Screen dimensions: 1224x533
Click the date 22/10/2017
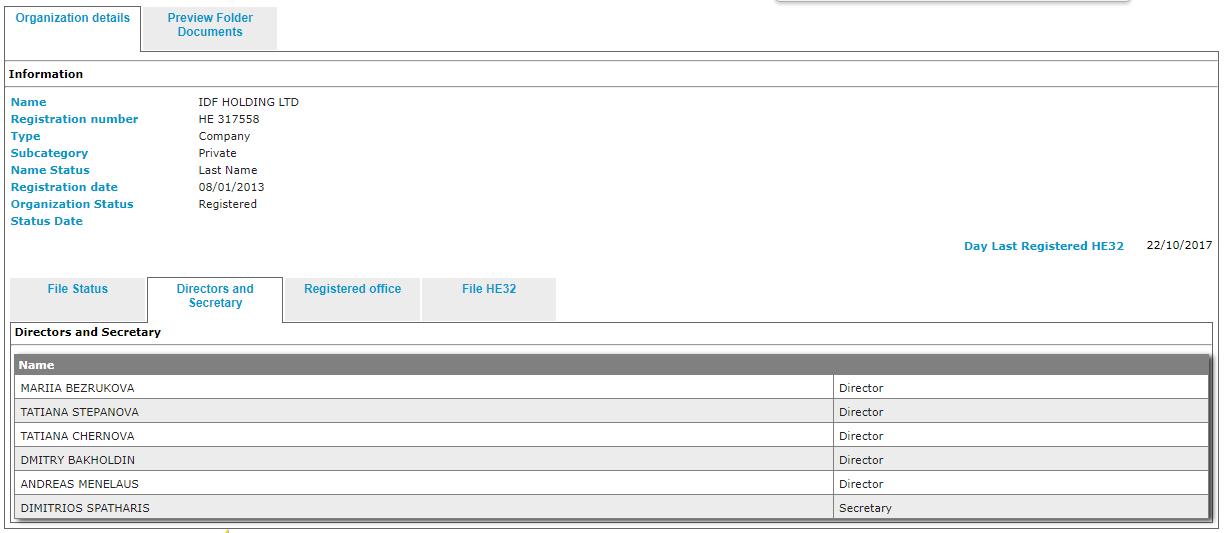pos(1179,245)
